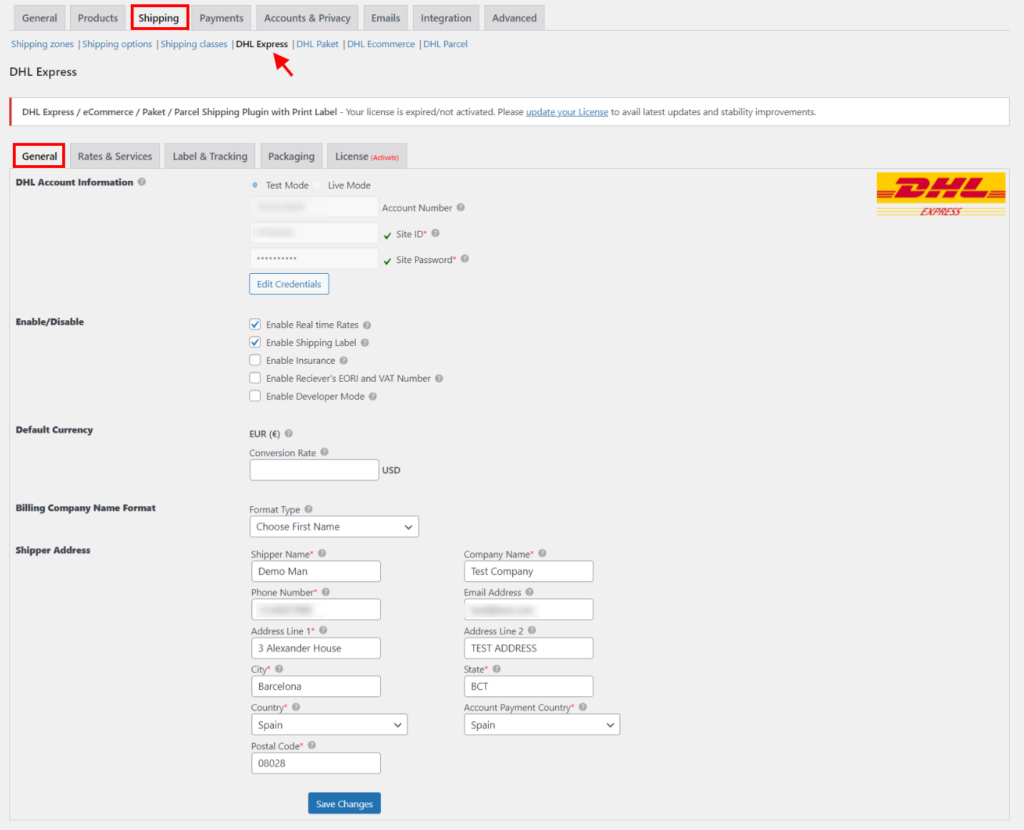Viewport: 1024px width, 830px height.
Task: Click help icon beside Address Line 1
Action: click(x=323, y=631)
